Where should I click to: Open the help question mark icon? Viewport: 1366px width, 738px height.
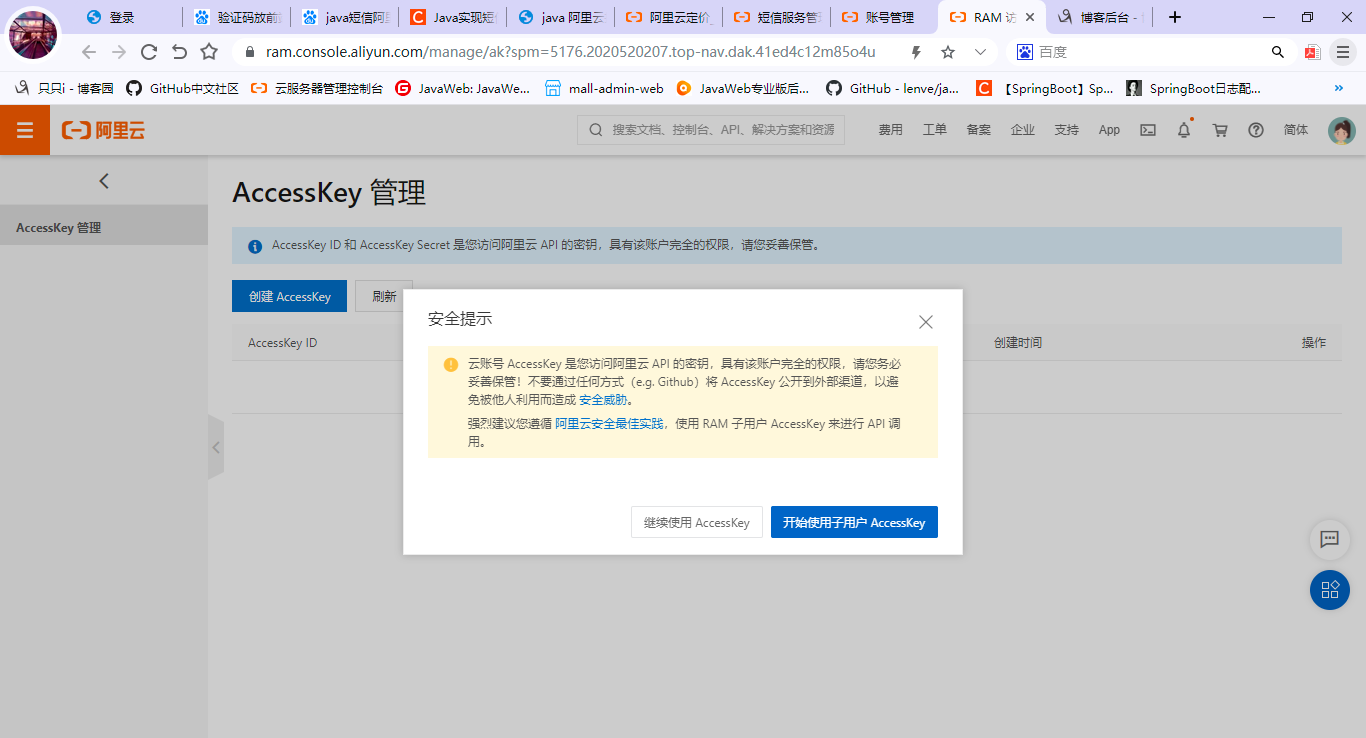[x=1256, y=130]
